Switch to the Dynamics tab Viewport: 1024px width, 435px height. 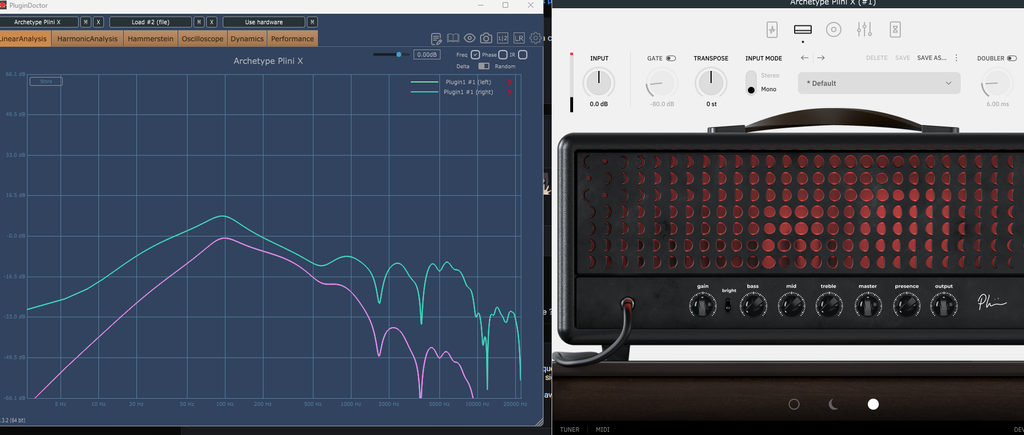point(247,39)
